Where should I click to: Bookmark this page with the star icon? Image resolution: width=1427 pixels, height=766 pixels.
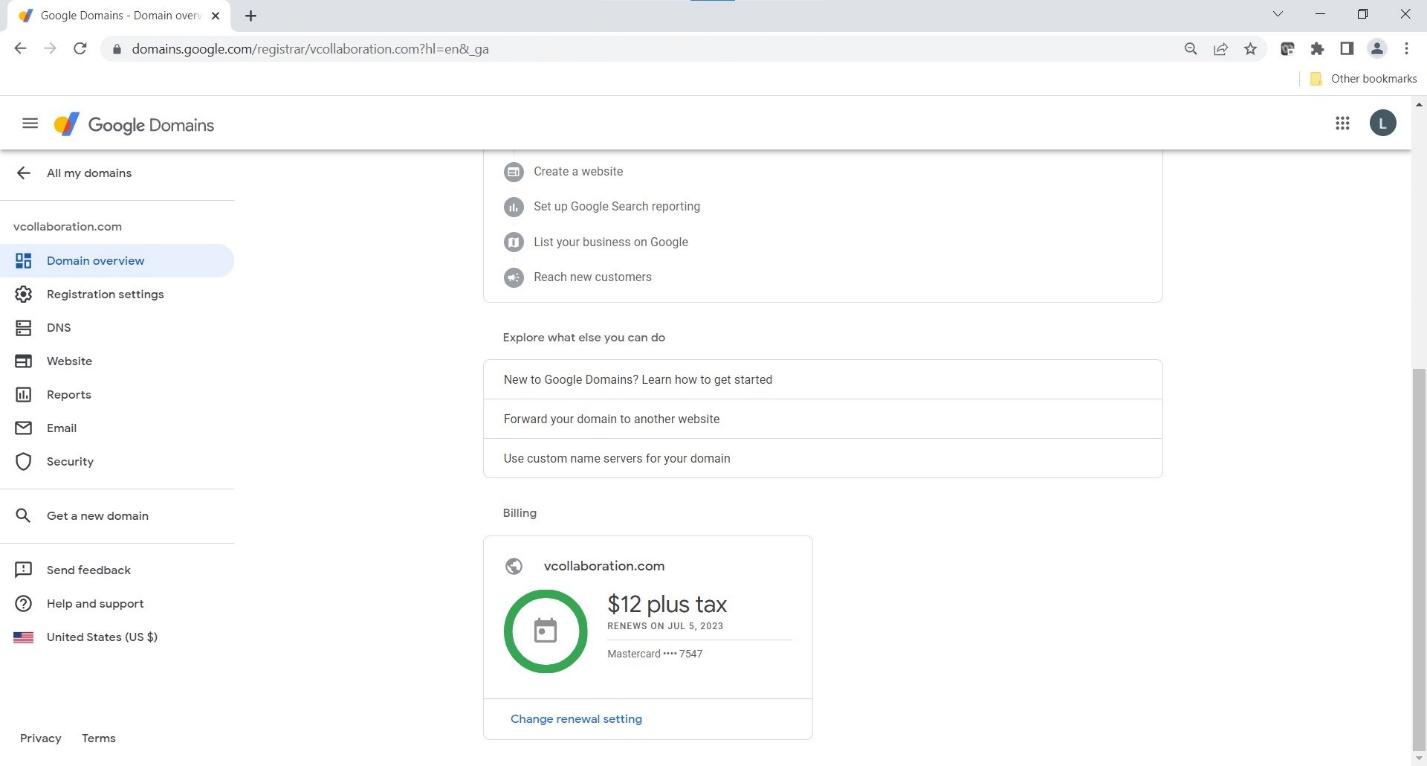1250,48
